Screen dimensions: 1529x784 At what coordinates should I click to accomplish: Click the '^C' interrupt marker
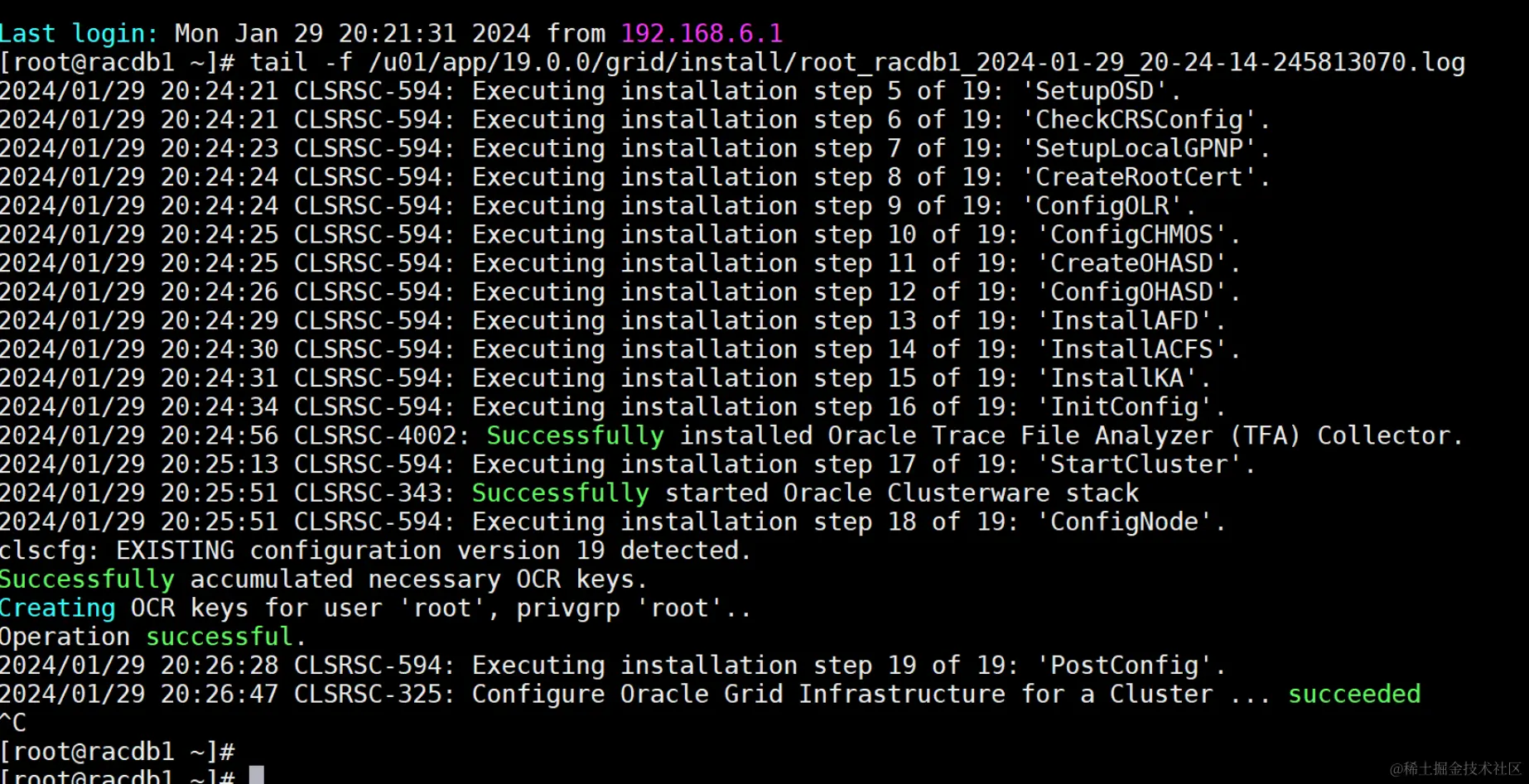(13, 723)
